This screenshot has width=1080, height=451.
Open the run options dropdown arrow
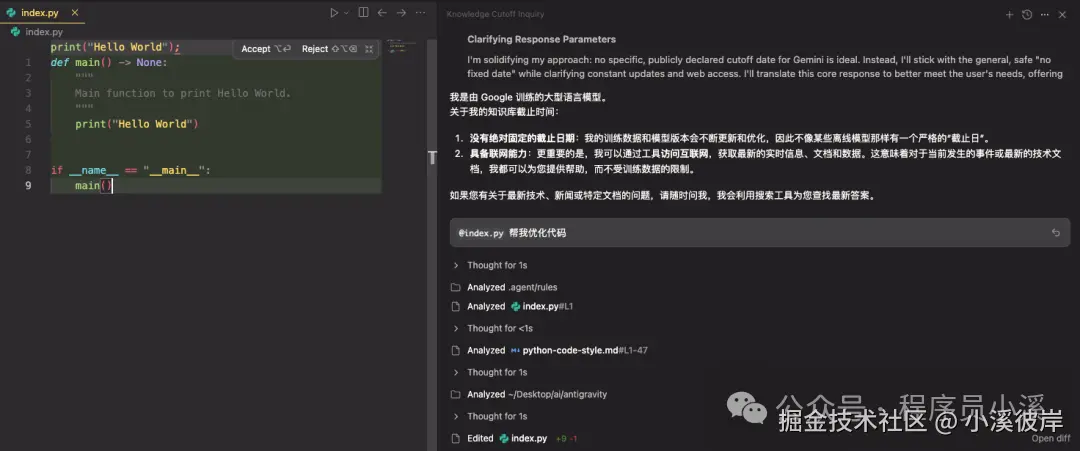(346, 12)
